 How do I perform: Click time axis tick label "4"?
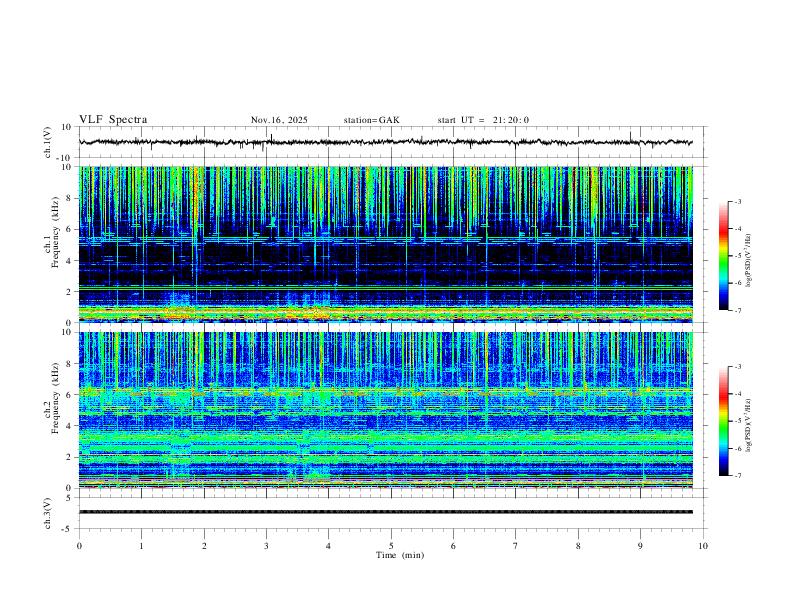pos(329,546)
